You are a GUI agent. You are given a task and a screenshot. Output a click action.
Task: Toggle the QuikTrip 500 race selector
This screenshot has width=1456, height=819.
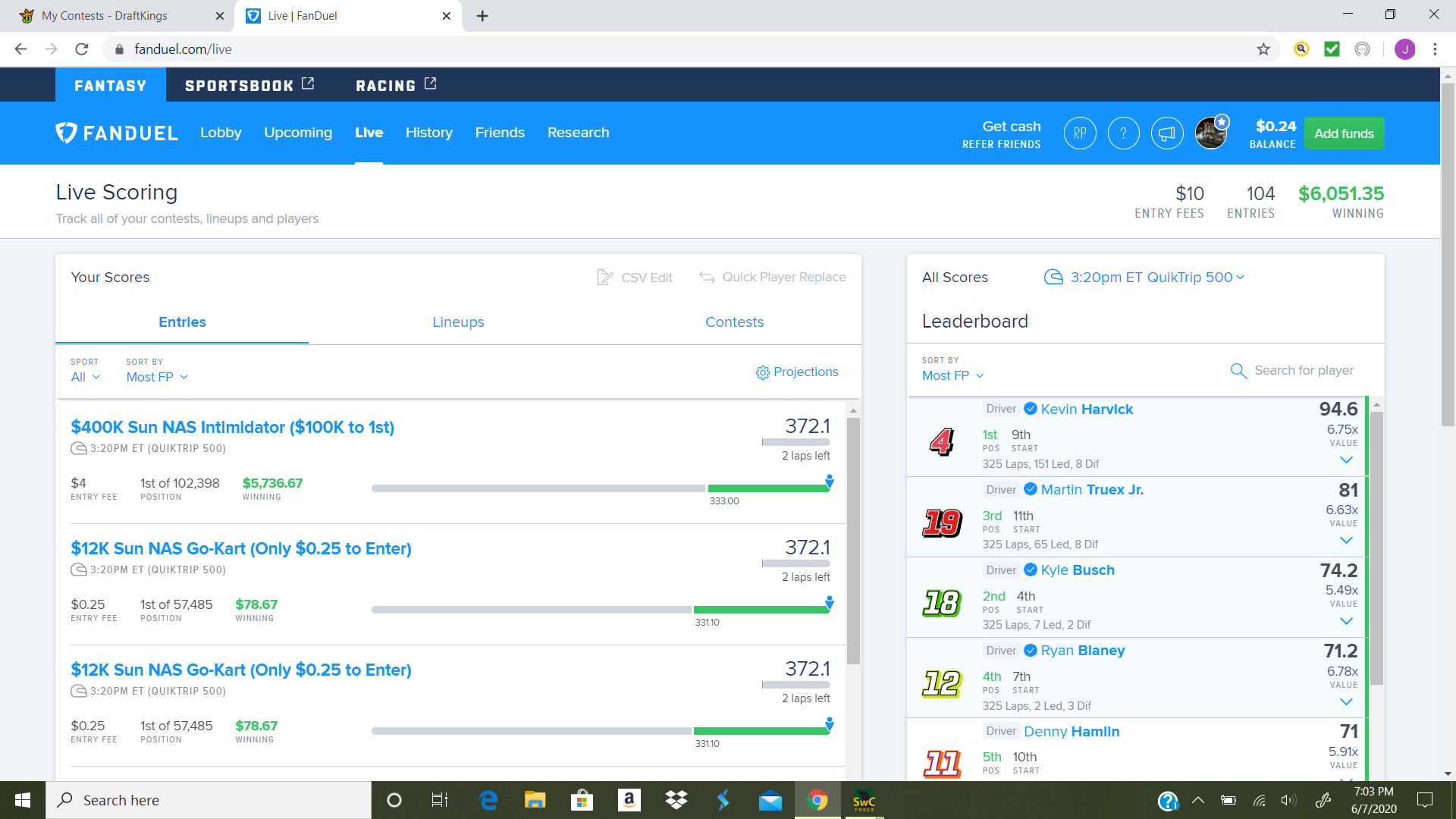(1150, 278)
